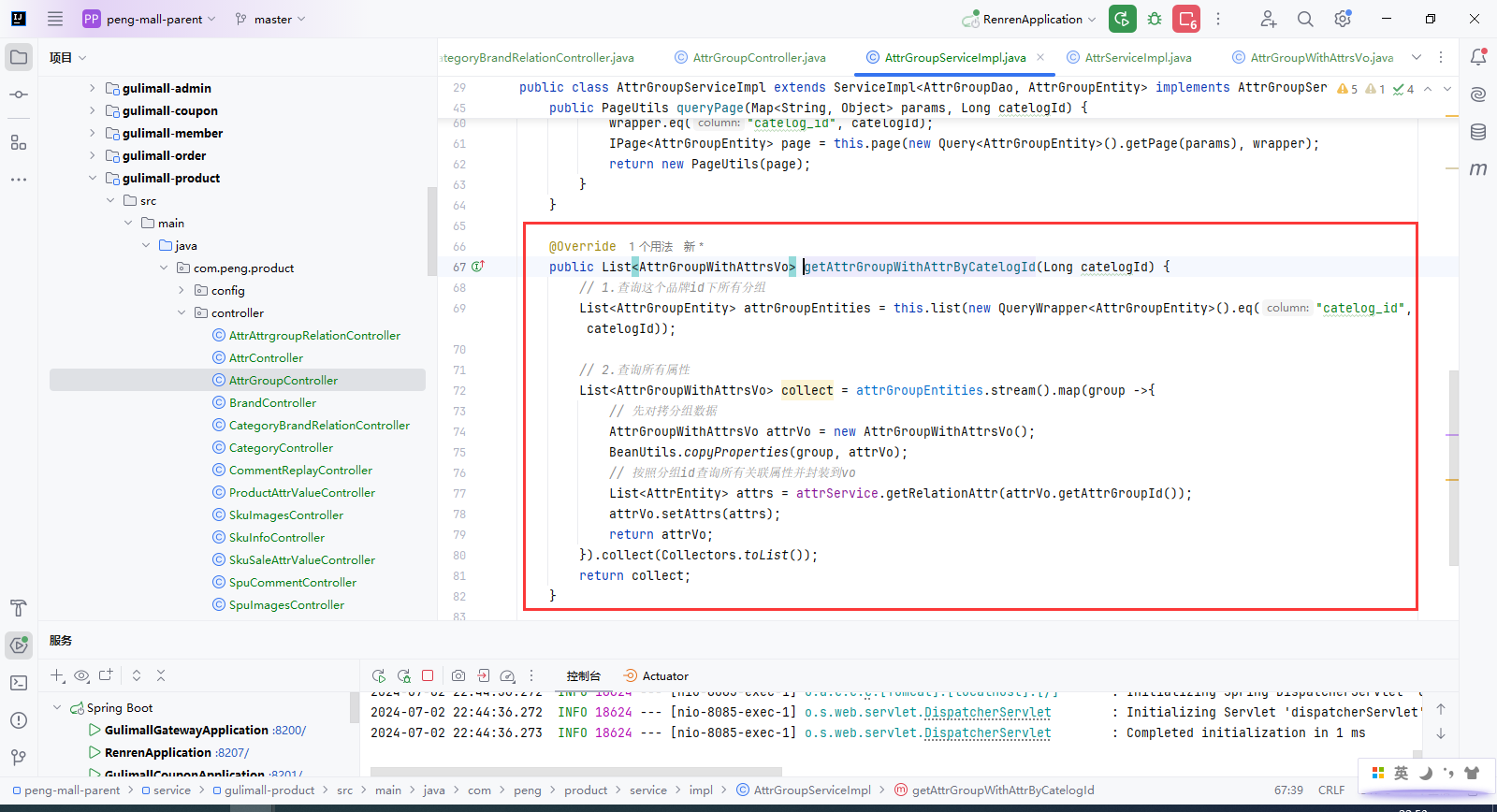Image resolution: width=1497 pixels, height=812 pixels.
Task: Expand the gulimall-coupon module
Action: (x=92, y=110)
